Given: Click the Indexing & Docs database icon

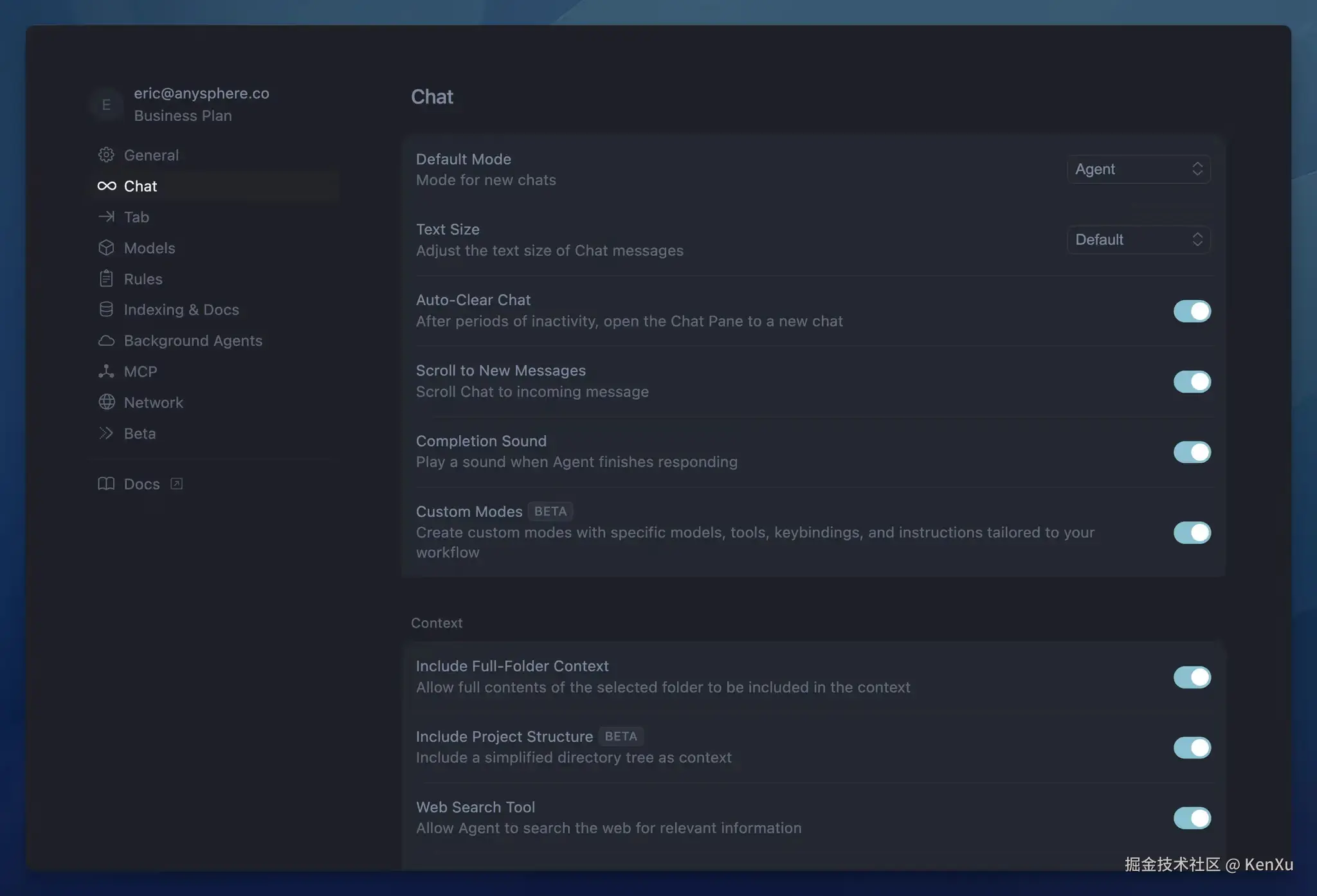Looking at the screenshot, I should [x=106, y=310].
